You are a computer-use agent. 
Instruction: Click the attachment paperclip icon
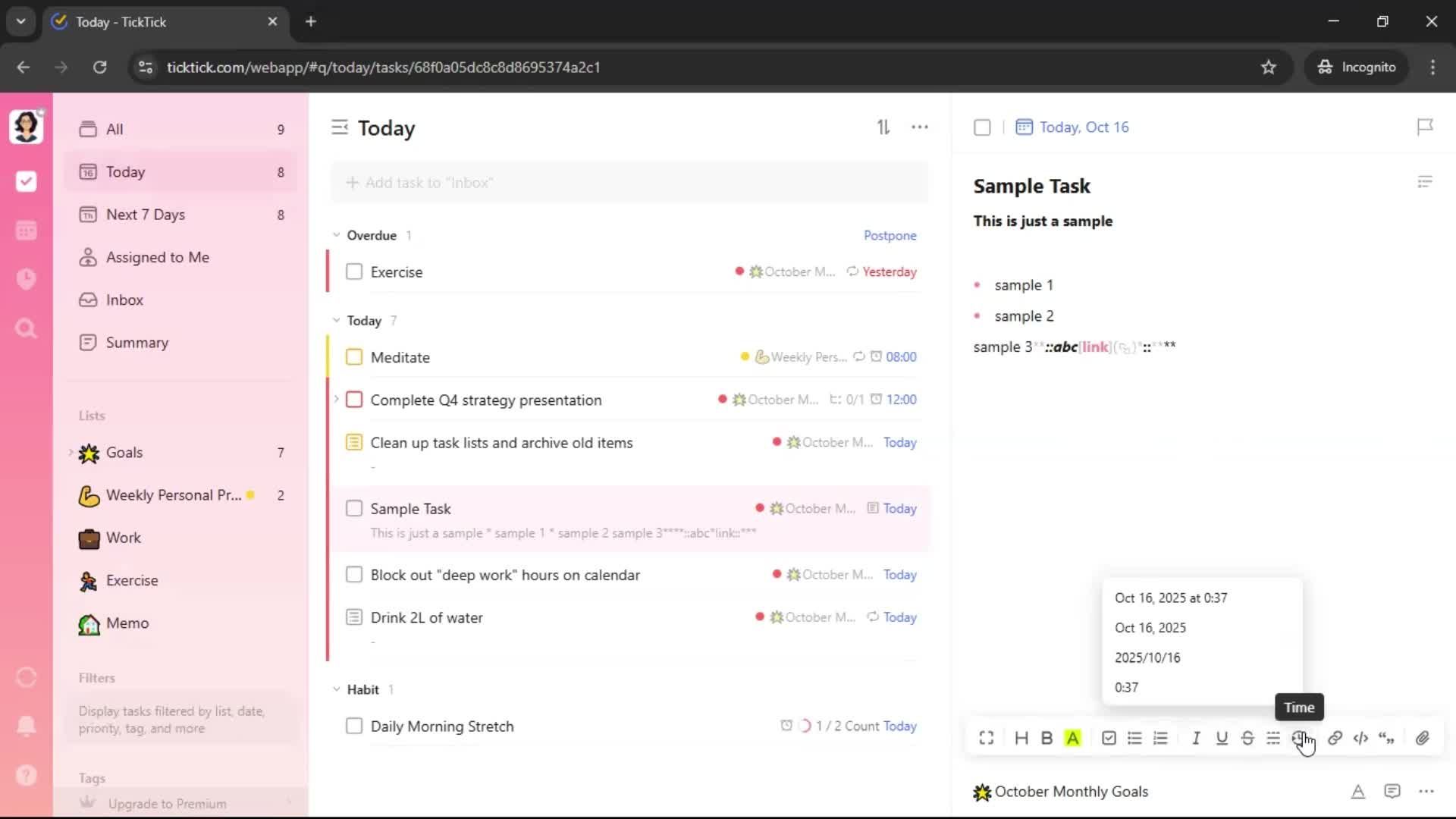pyautogui.click(x=1423, y=738)
